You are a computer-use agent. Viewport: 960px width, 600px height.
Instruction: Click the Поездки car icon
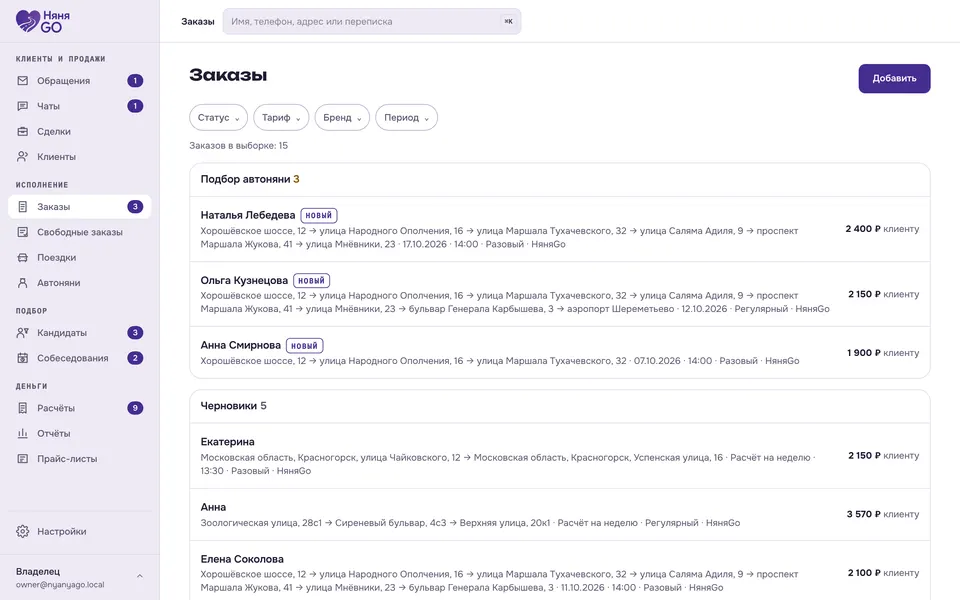click(23, 258)
